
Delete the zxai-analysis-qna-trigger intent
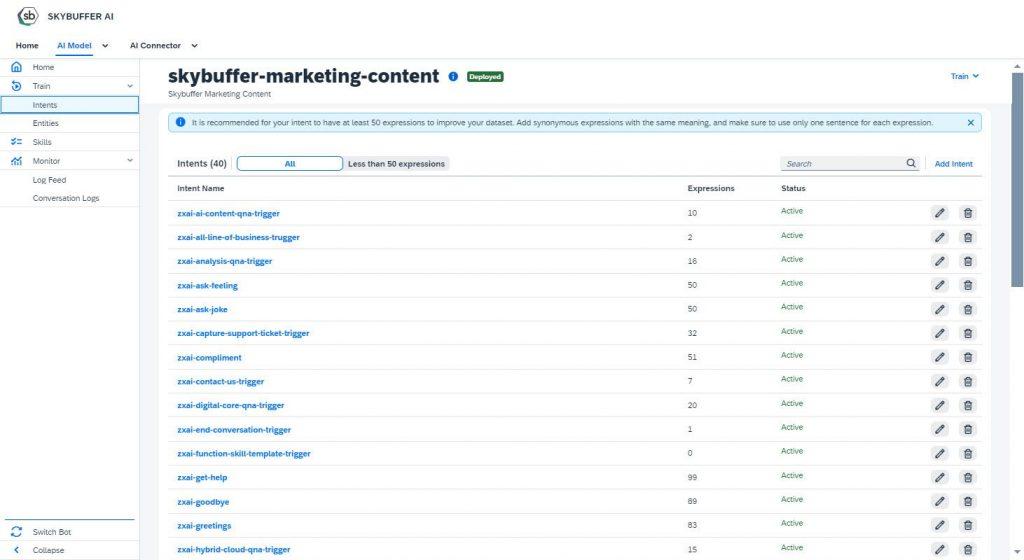tap(968, 261)
